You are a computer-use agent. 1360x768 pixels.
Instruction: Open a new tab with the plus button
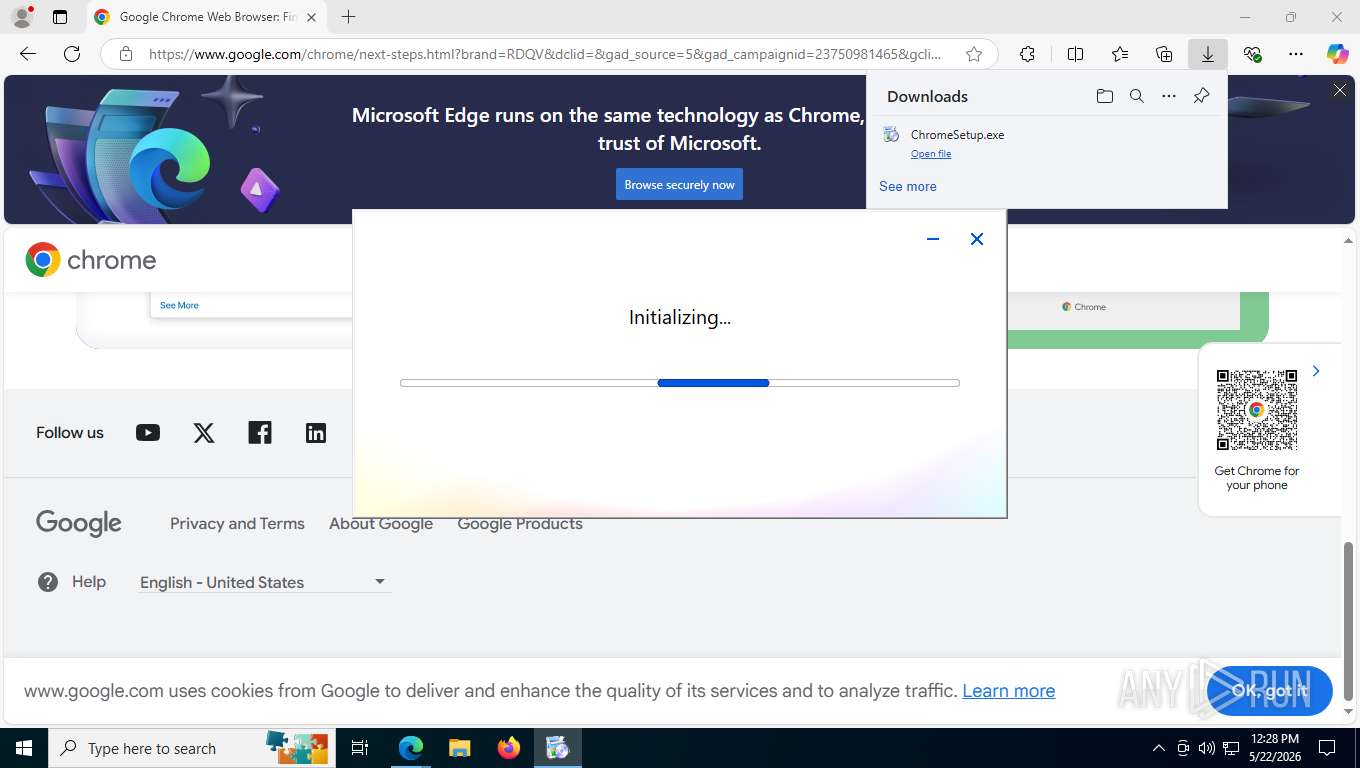coord(348,17)
